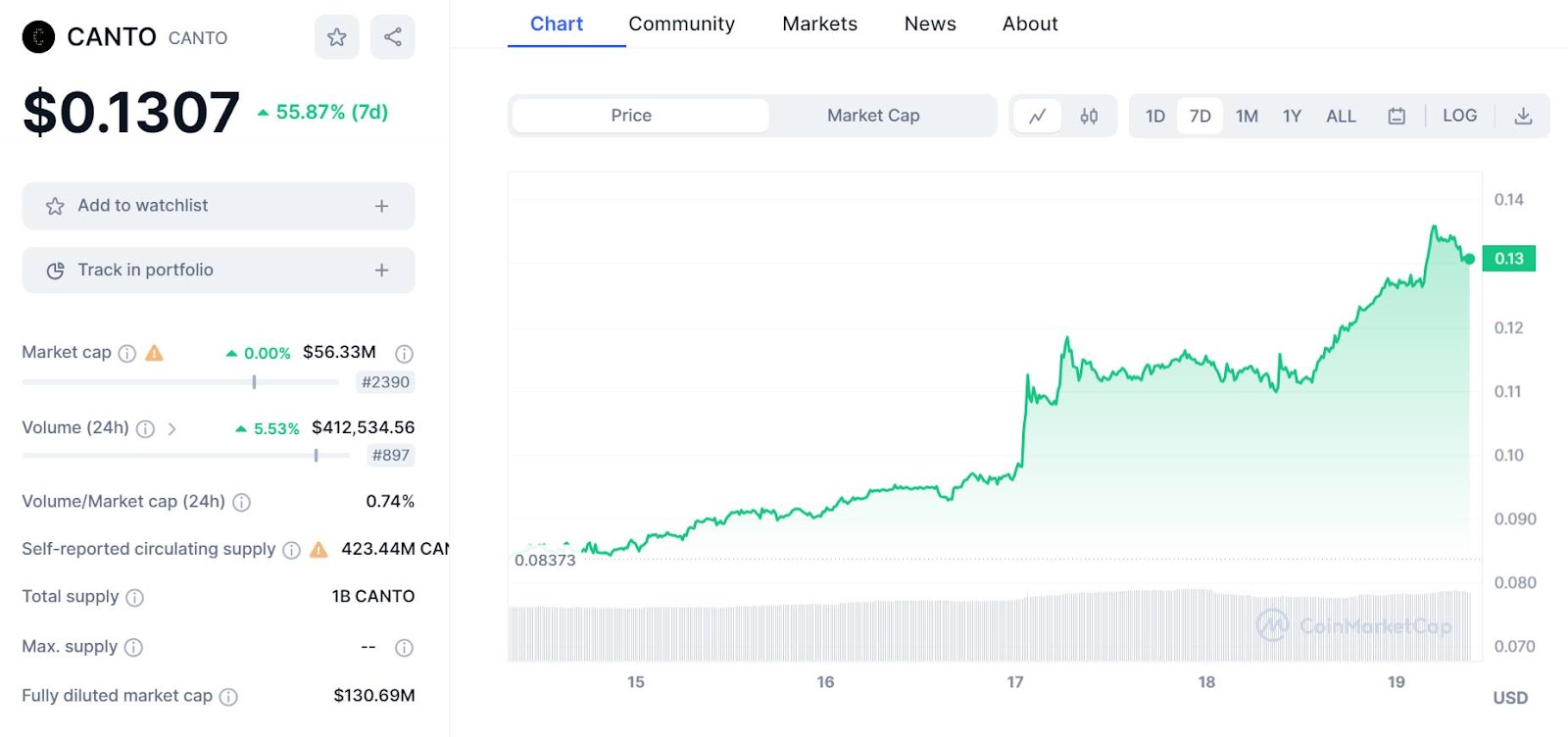Screen dimensions: 1568x737
Task: Click the USD currency label
Action: [x=1510, y=698]
